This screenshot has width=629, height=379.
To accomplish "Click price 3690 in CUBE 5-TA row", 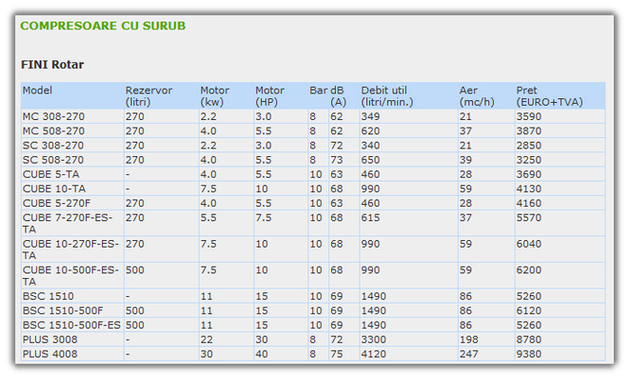I will click(x=529, y=174).
